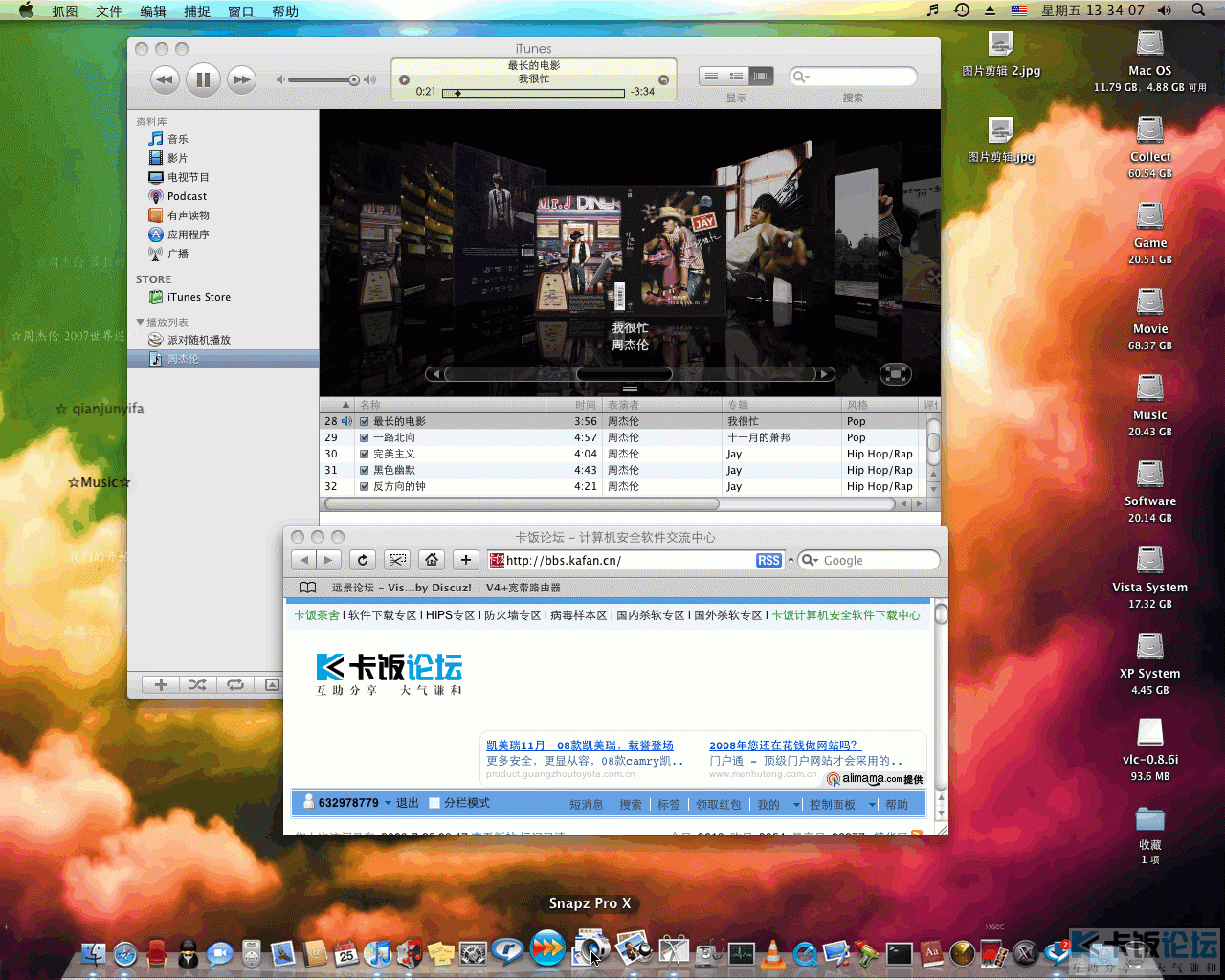The height and width of the screenshot is (980, 1225).
Task: Open 捕捉 menu in menu bar
Action: pos(197,11)
